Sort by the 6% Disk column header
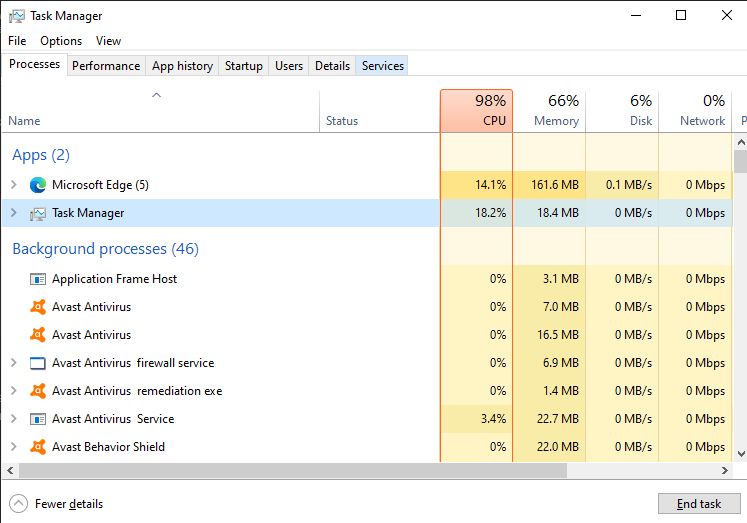 coord(622,111)
